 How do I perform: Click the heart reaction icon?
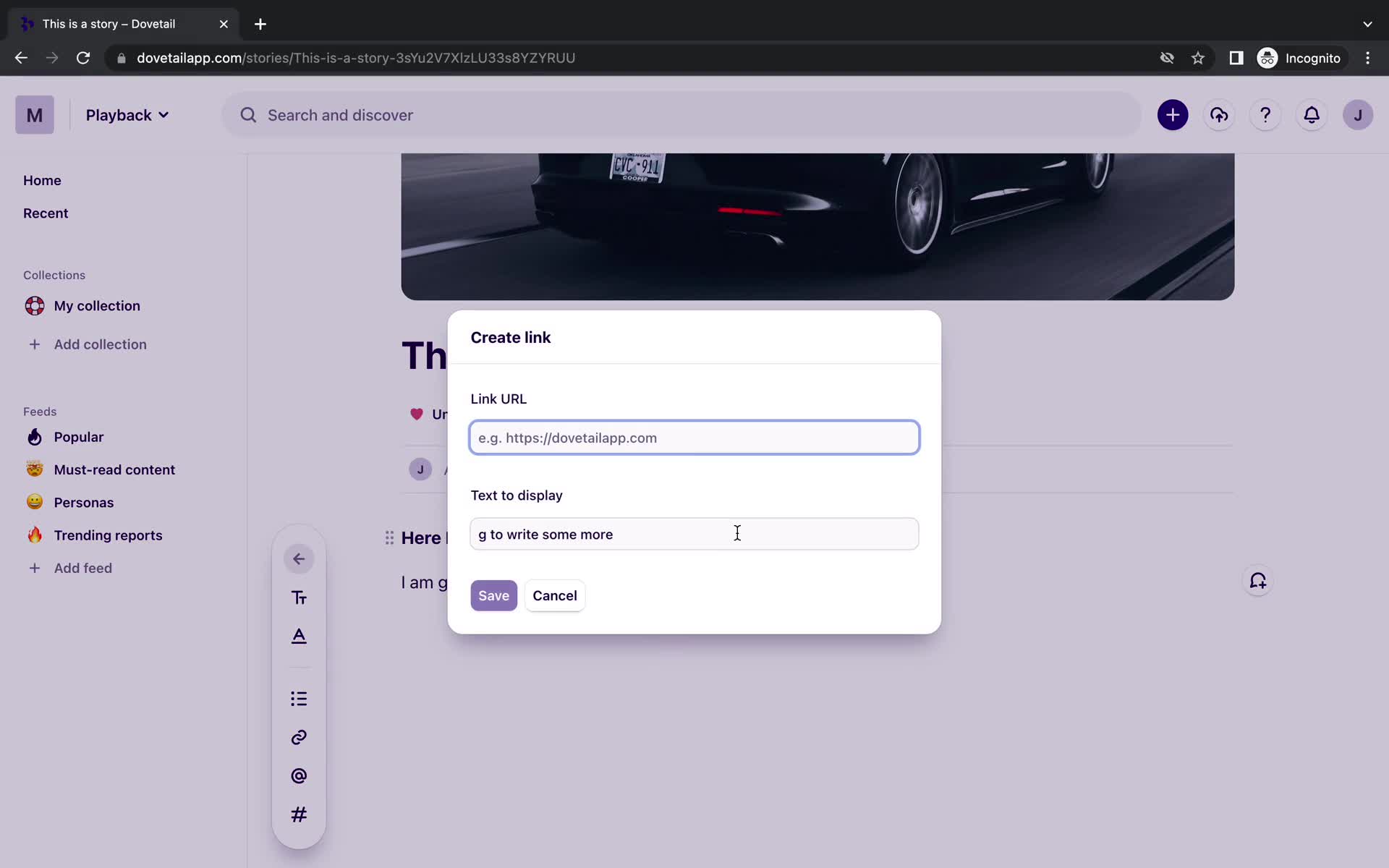[417, 414]
